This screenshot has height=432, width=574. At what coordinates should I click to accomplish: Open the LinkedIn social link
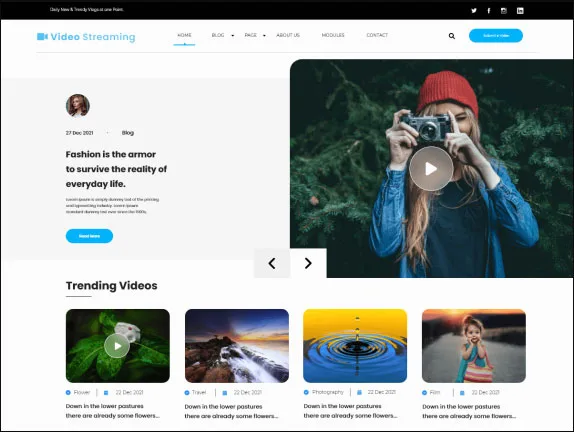pos(520,11)
